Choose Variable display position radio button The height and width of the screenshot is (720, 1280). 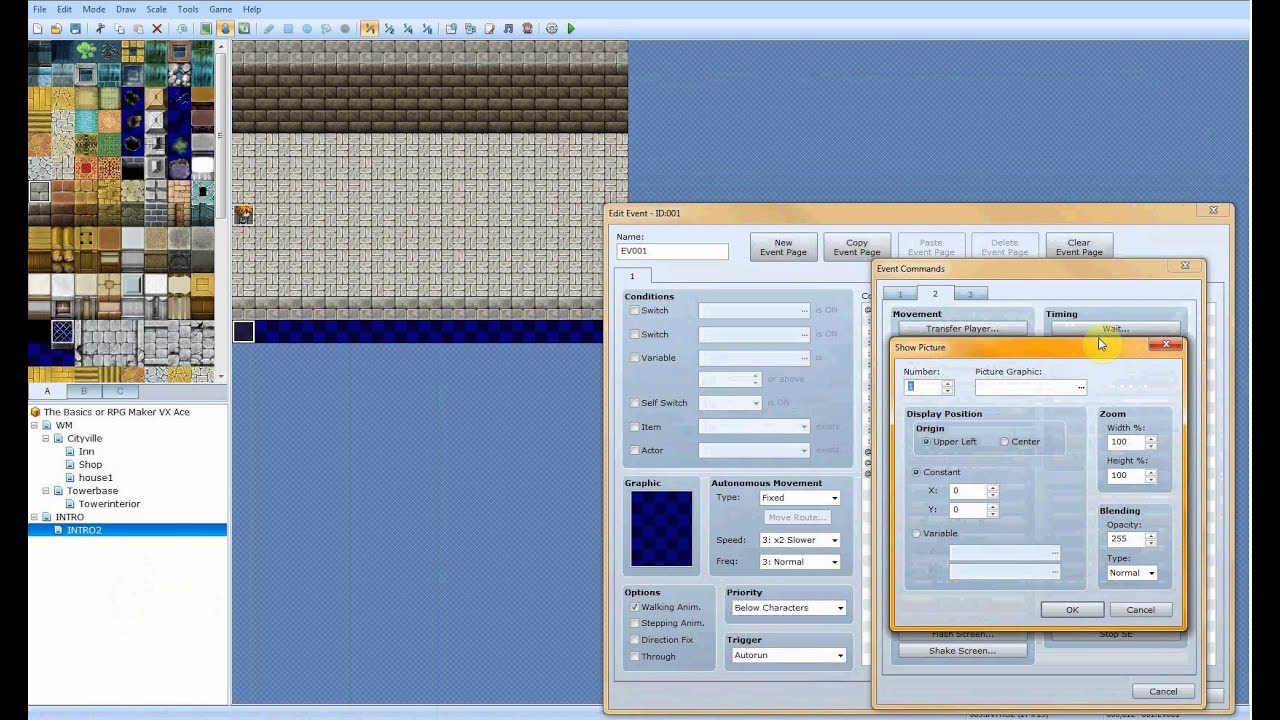[x=916, y=534]
